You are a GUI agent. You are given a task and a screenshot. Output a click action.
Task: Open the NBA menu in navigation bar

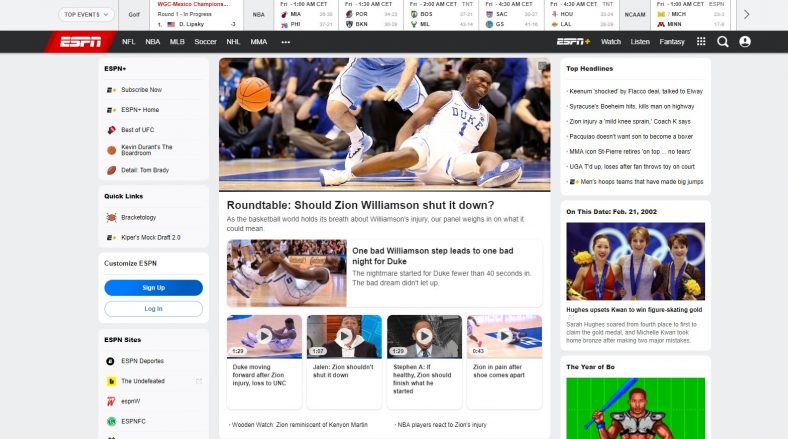(153, 42)
